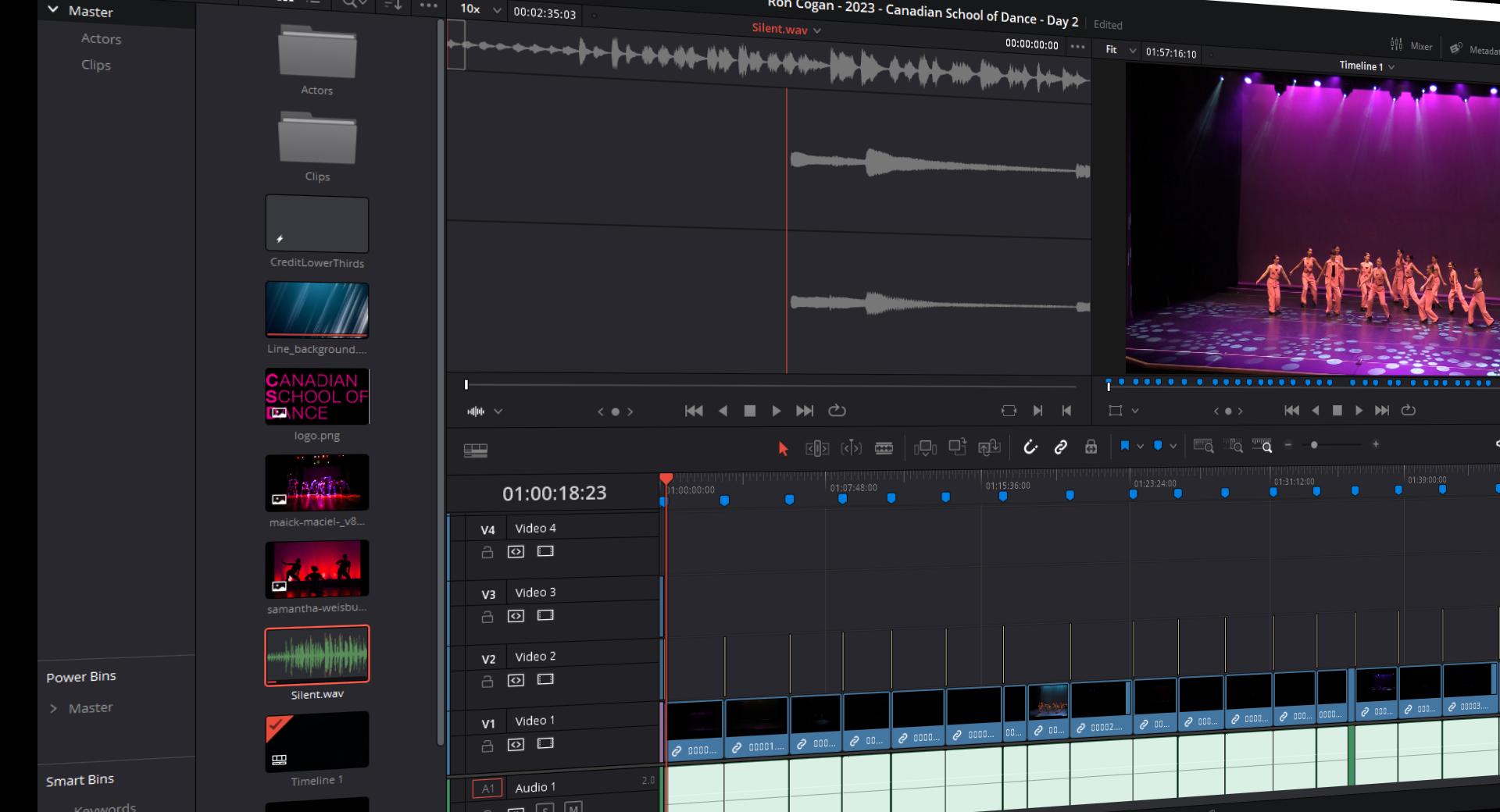This screenshot has height=812, width=1500.
Task: Click the Zoom Full Extent icon
Action: pos(1203,446)
